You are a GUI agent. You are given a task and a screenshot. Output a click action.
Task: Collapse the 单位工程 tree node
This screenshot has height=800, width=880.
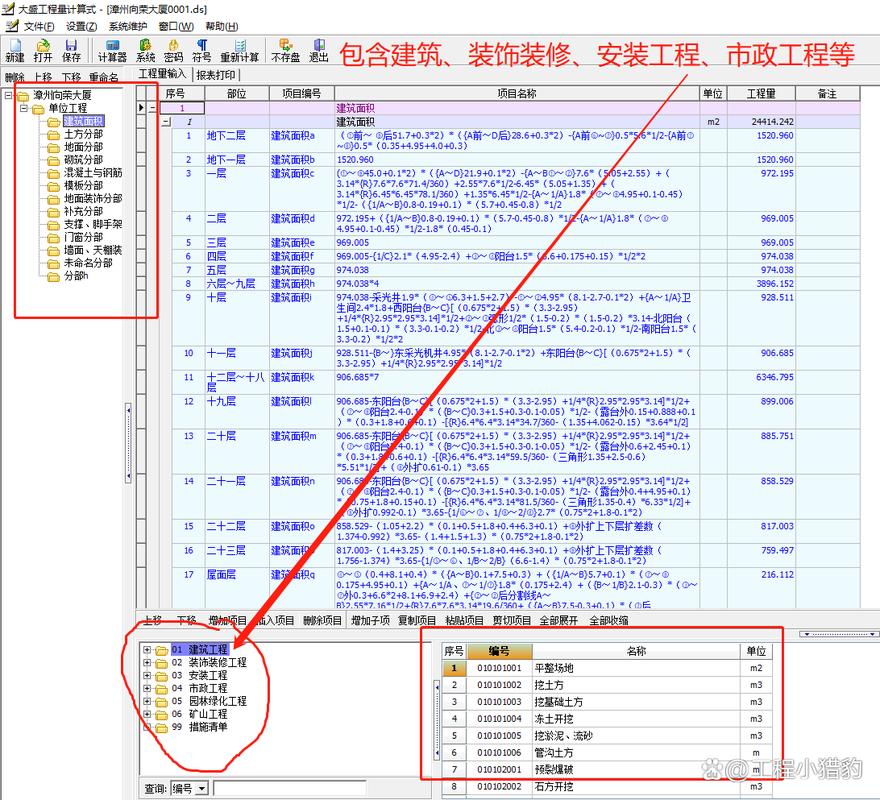[25, 108]
